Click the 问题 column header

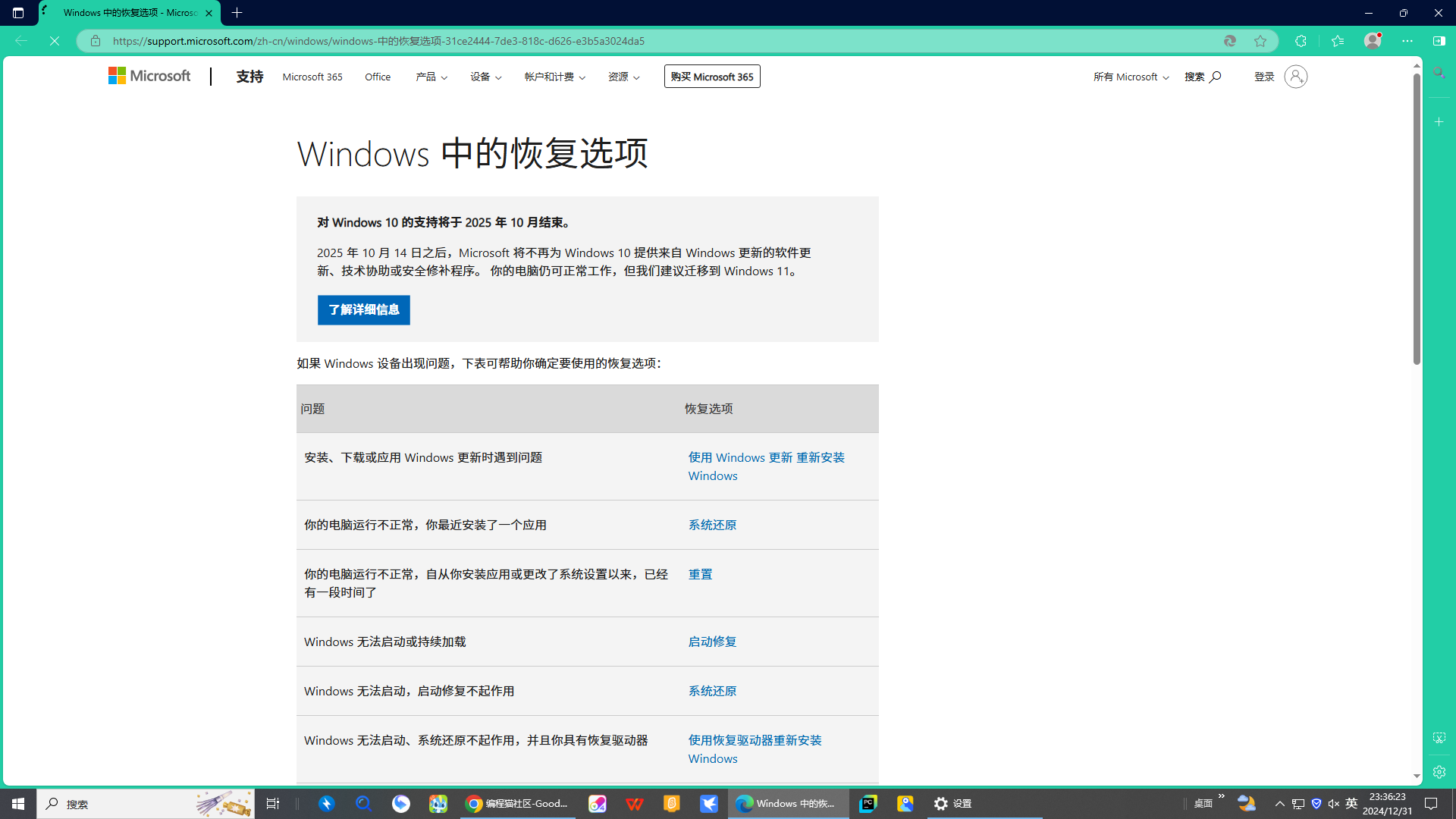(312, 409)
